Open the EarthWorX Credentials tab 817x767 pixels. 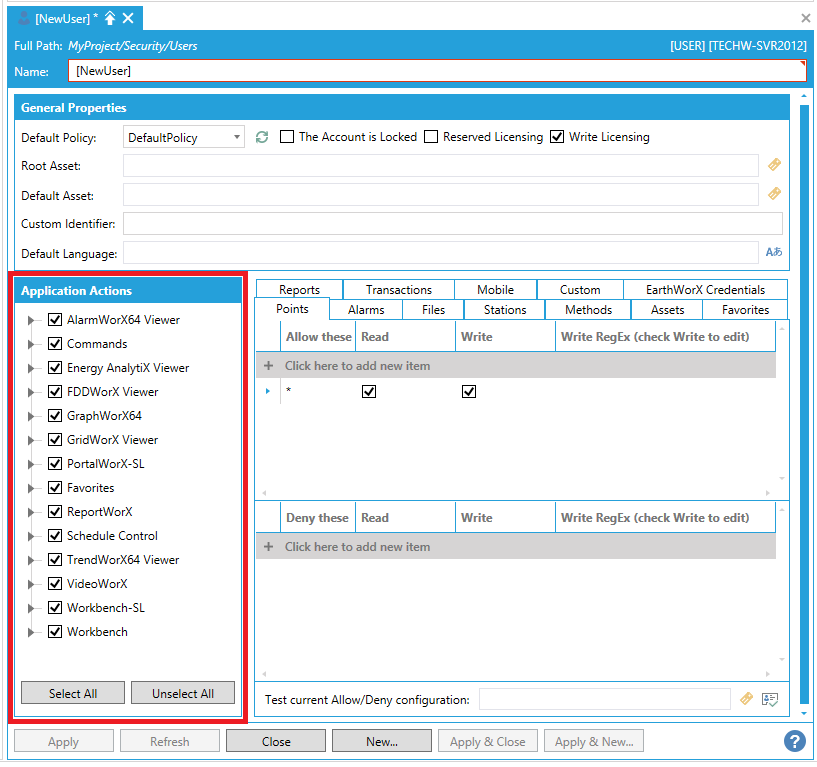coord(705,290)
